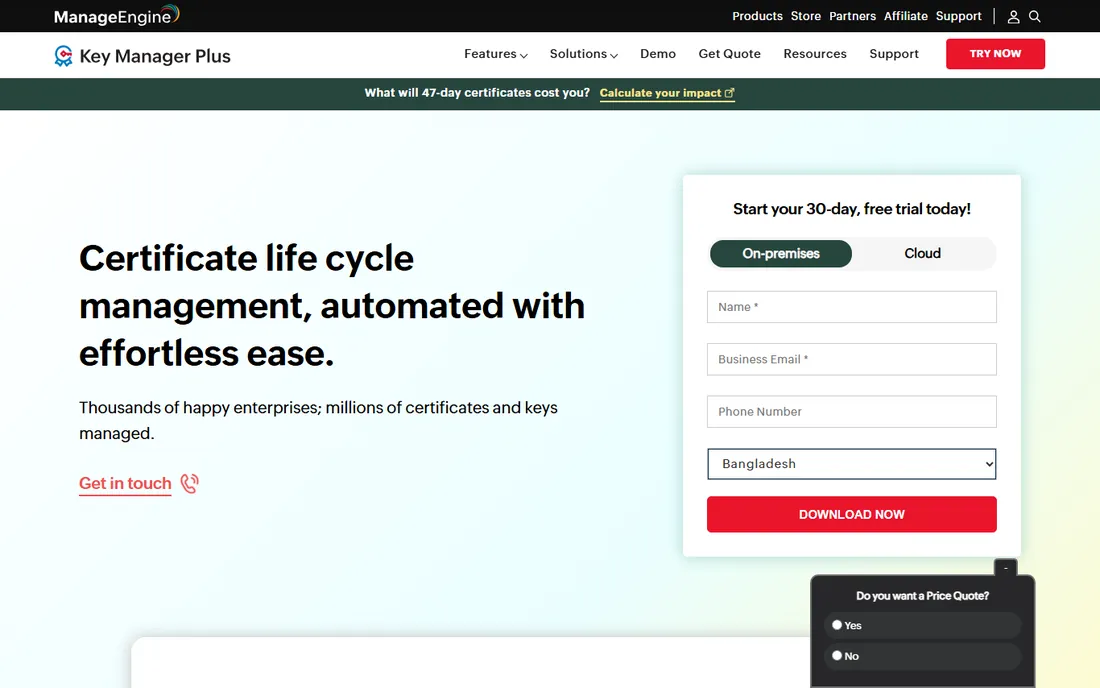Open the user account icon
The width and height of the screenshot is (1100, 688).
(x=1013, y=16)
